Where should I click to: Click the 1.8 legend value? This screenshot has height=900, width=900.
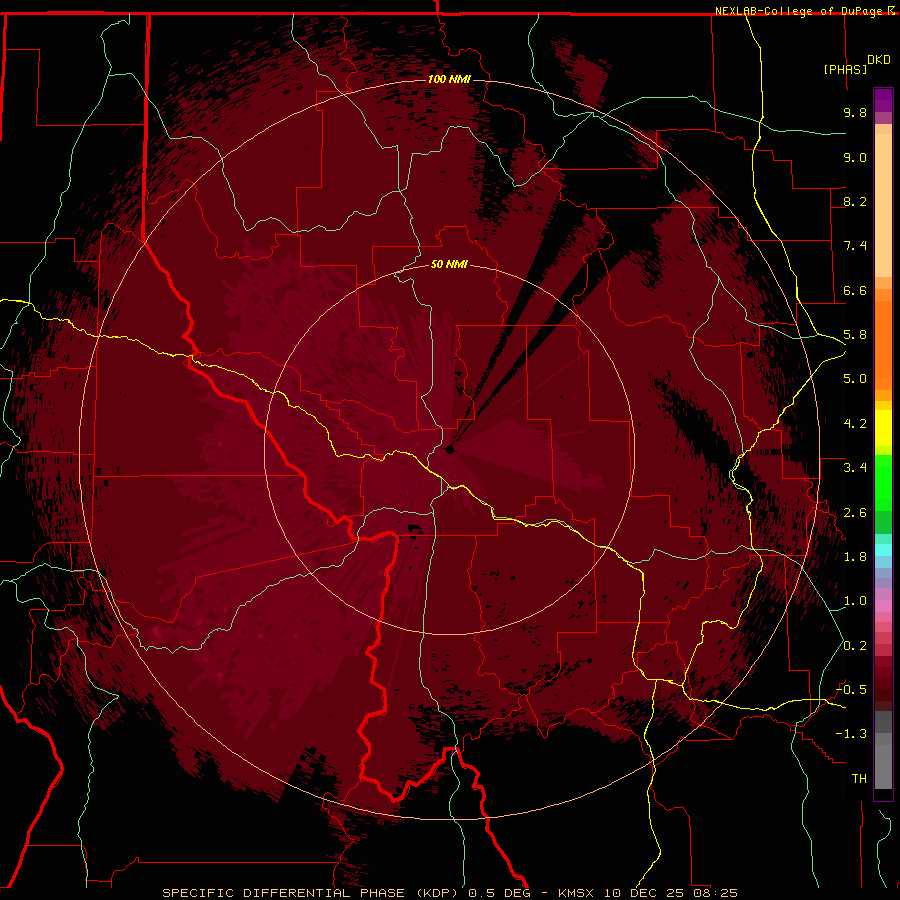pyautogui.click(x=855, y=557)
